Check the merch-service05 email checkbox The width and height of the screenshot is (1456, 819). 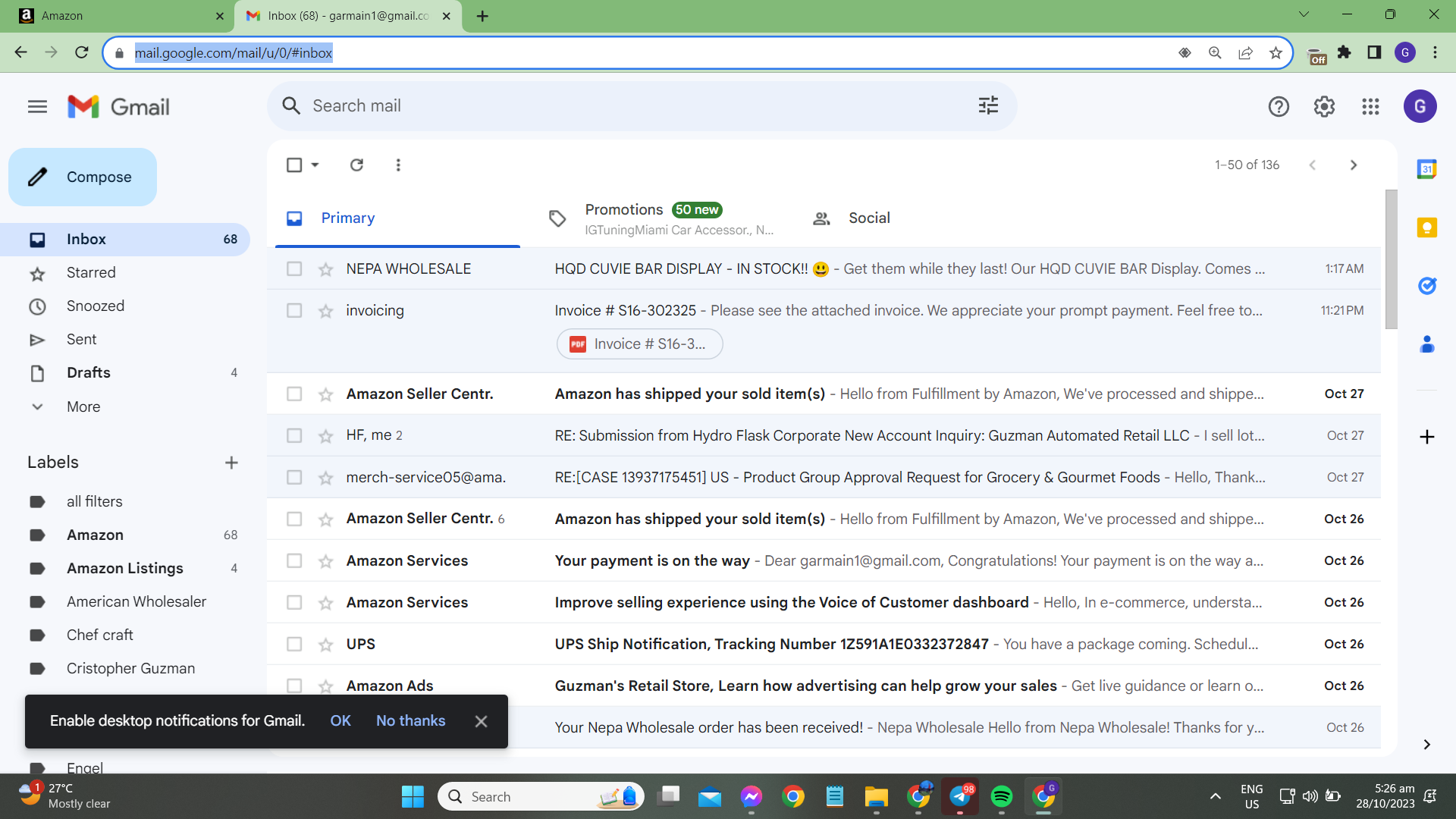pyautogui.click(x=294, y=478)
